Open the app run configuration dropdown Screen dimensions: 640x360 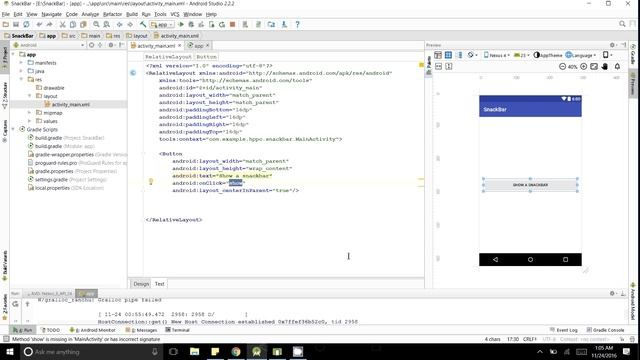[x=162, y=24]
